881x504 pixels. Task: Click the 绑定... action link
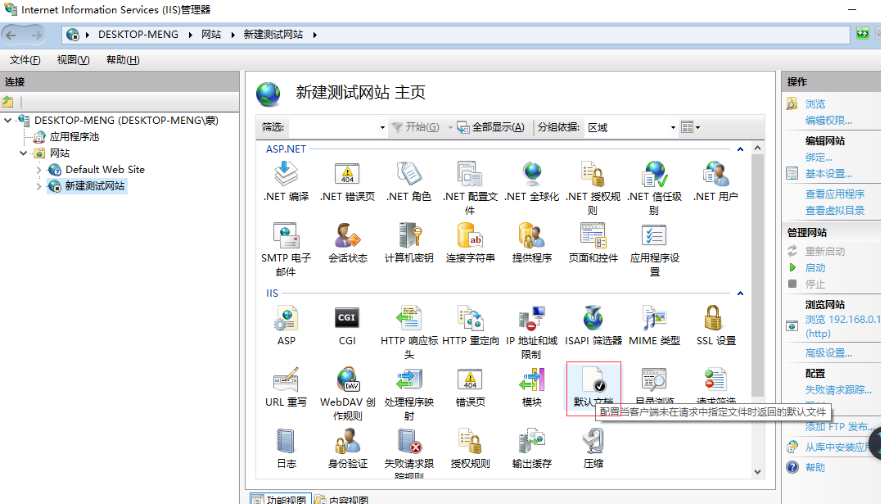[x=819, y=157]
